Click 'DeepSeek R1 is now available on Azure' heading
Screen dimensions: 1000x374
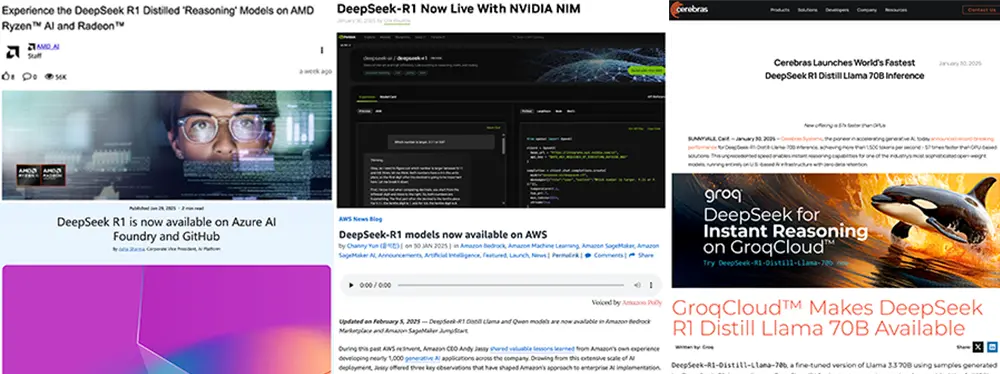point(166,229)
